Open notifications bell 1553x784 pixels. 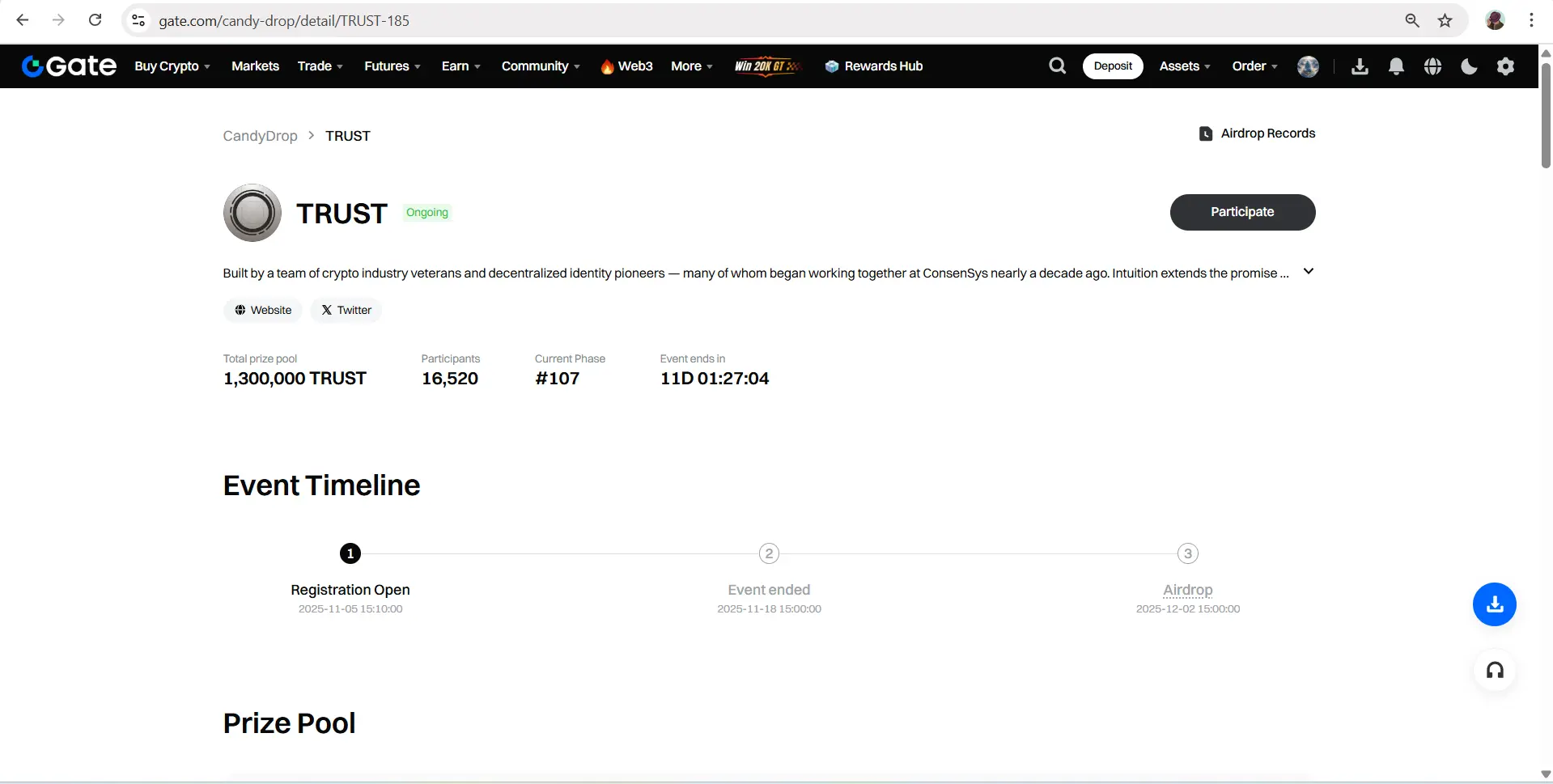coord(1396,66)
